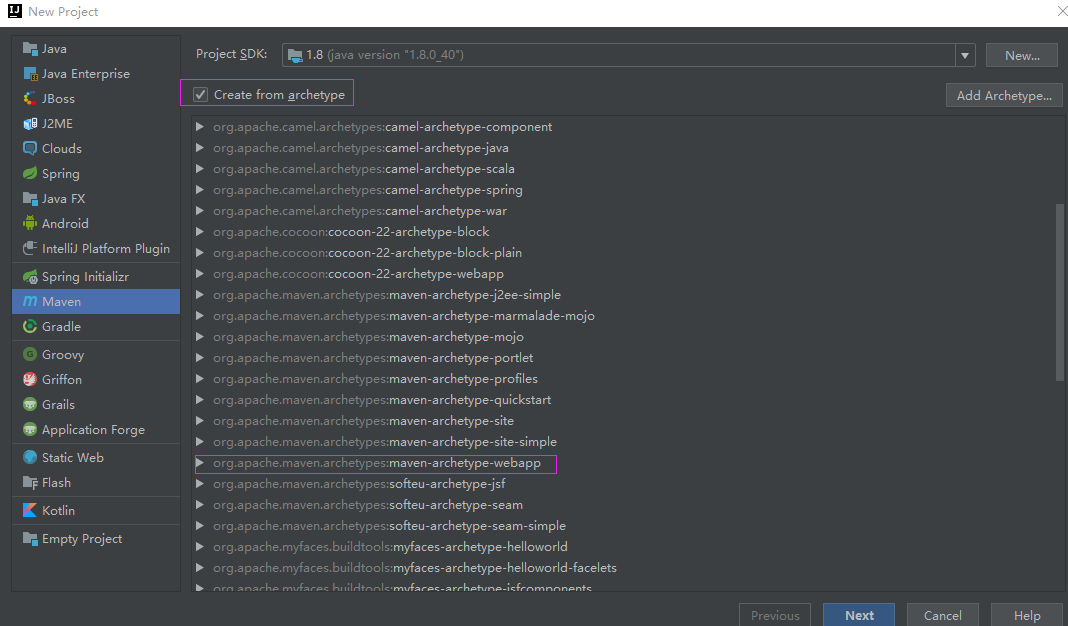
Task: Click the Flash icon
Action: [x=30, y=482]
